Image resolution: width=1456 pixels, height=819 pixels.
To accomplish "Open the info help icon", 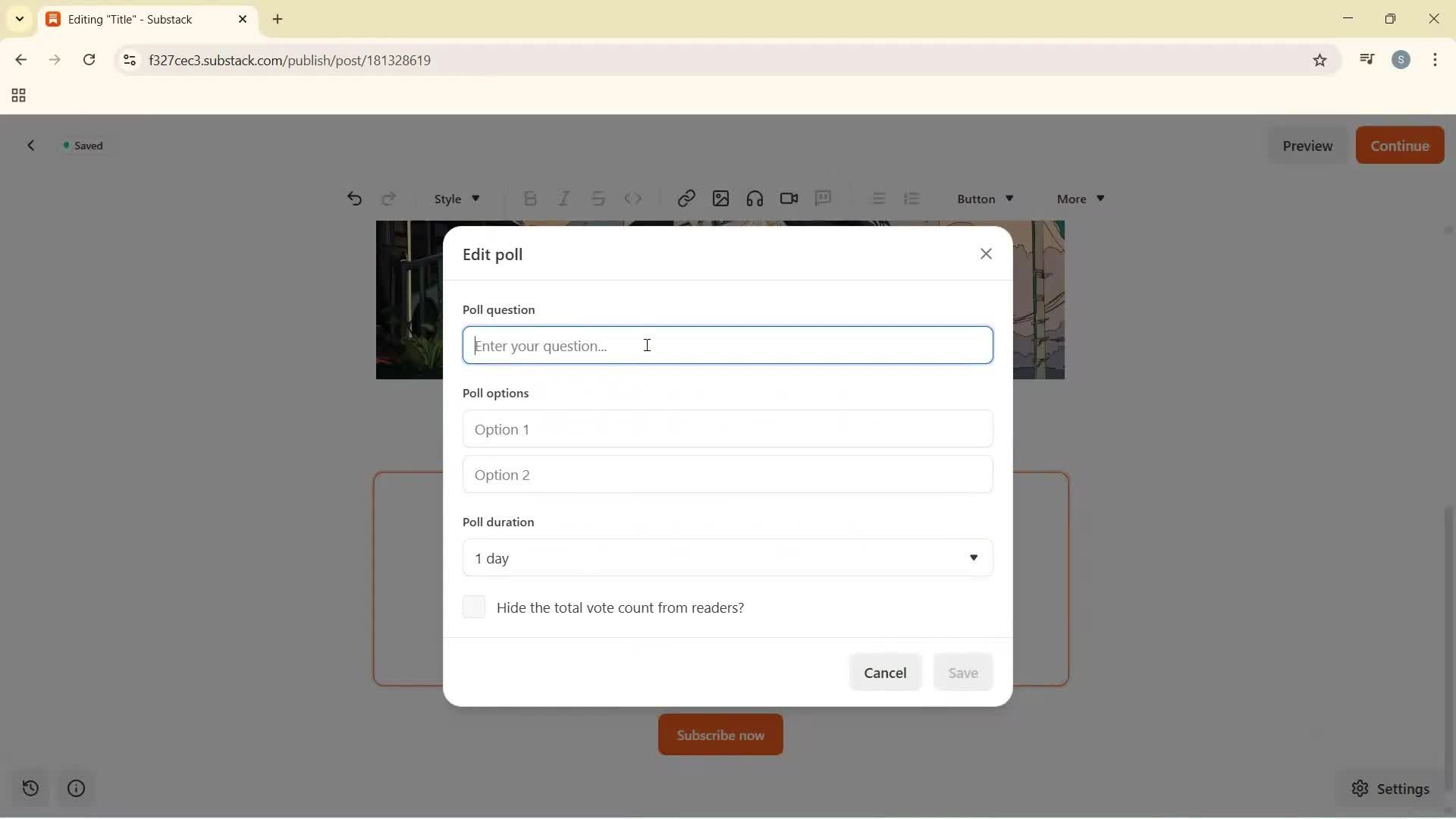I will 76,789.
